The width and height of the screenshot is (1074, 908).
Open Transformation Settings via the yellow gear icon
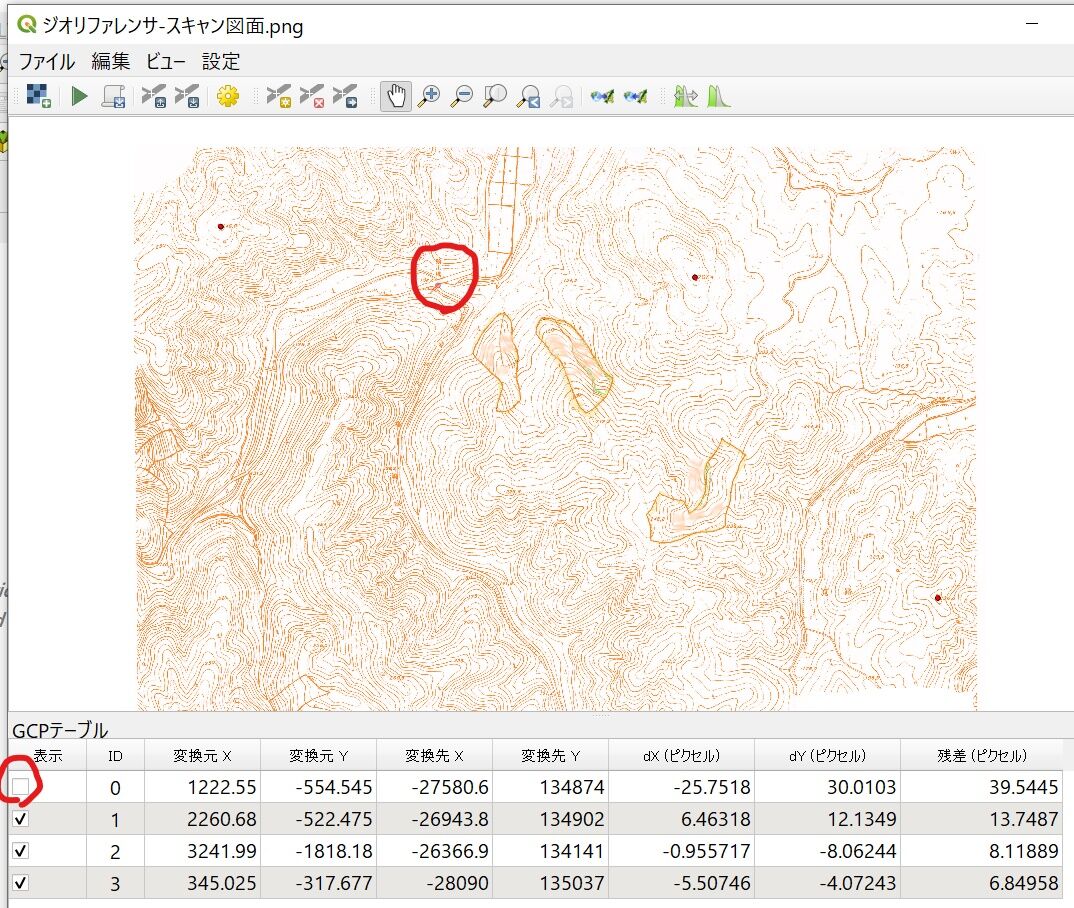(228, 96)
